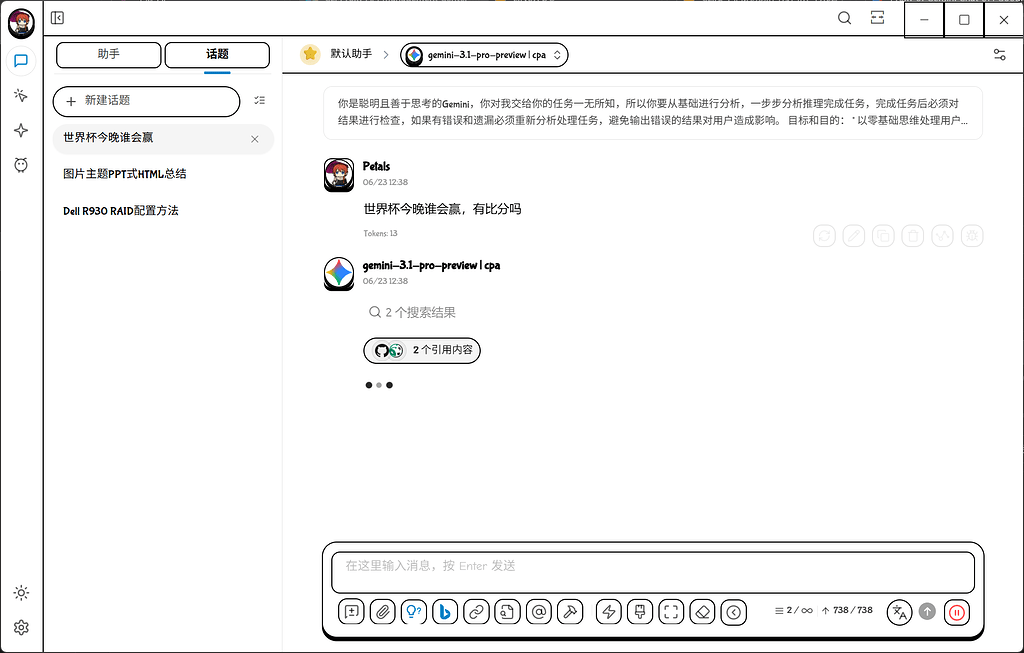Click the Tokens: 13 label
Screen dimensions: 1024x653
pyautogui.click(x=380, y=233)
